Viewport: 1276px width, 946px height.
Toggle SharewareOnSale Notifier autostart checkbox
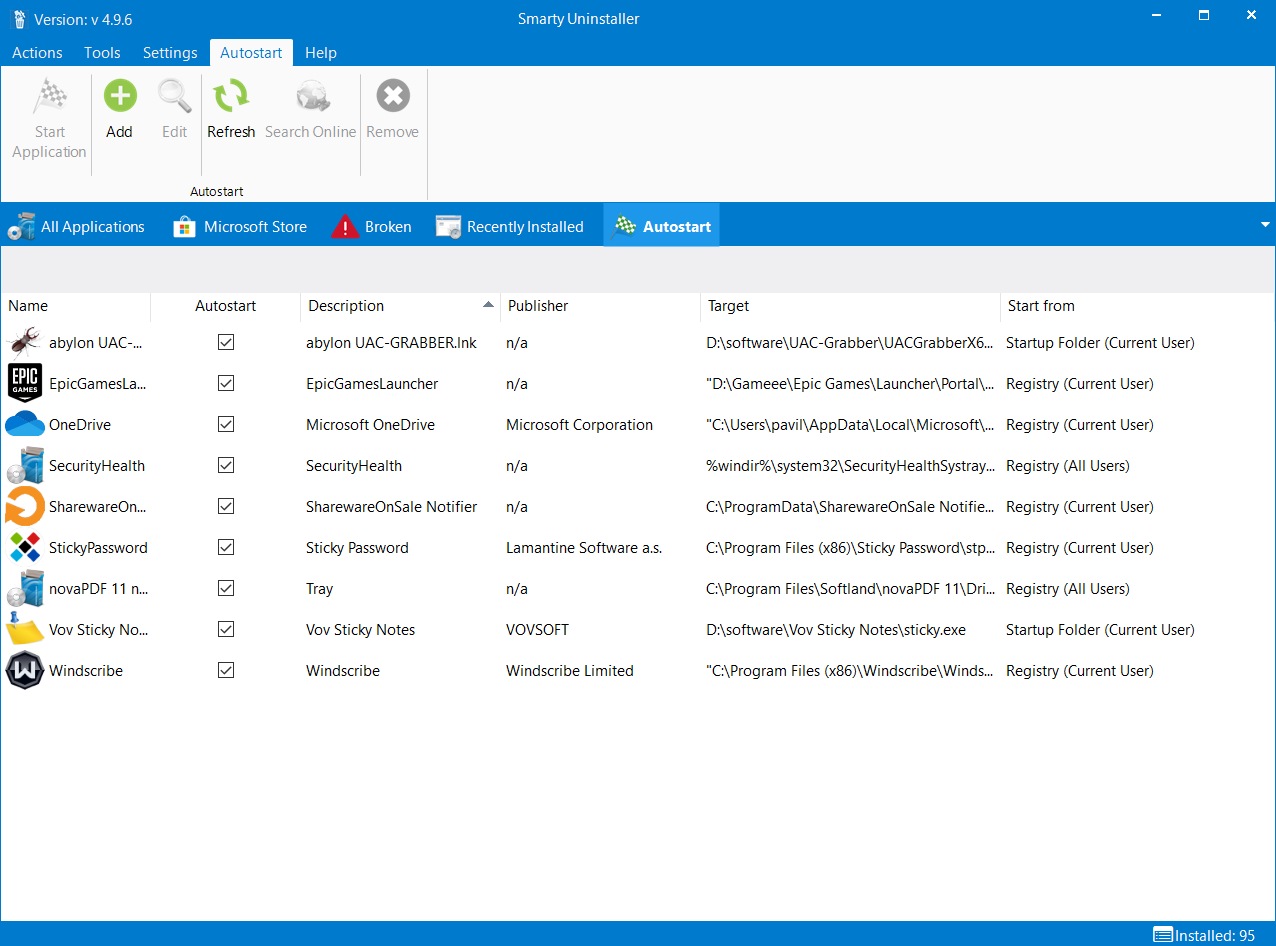[x=226, y=506]
